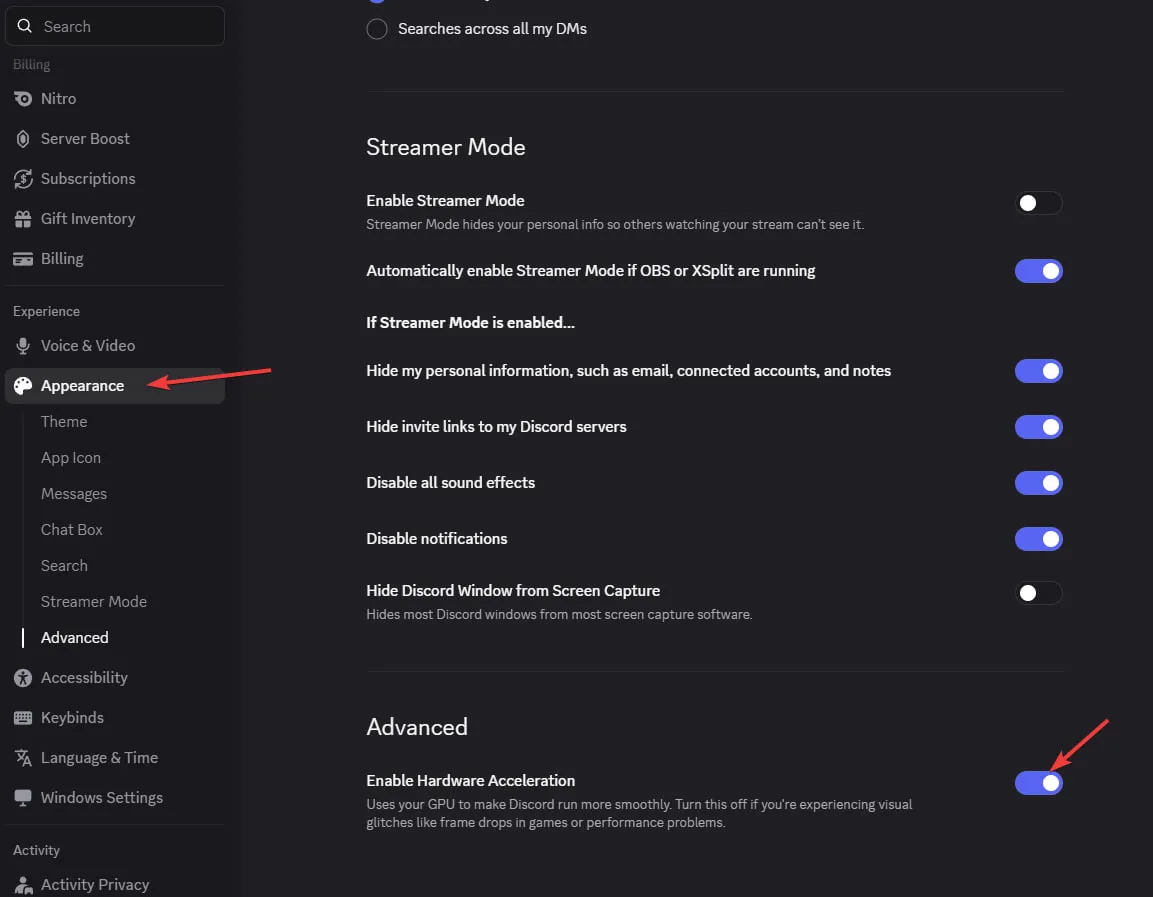This screenshot has width=1153, height=897.
Task: Click the search magnifier icon in the sidebar
Action: (24, 26)
